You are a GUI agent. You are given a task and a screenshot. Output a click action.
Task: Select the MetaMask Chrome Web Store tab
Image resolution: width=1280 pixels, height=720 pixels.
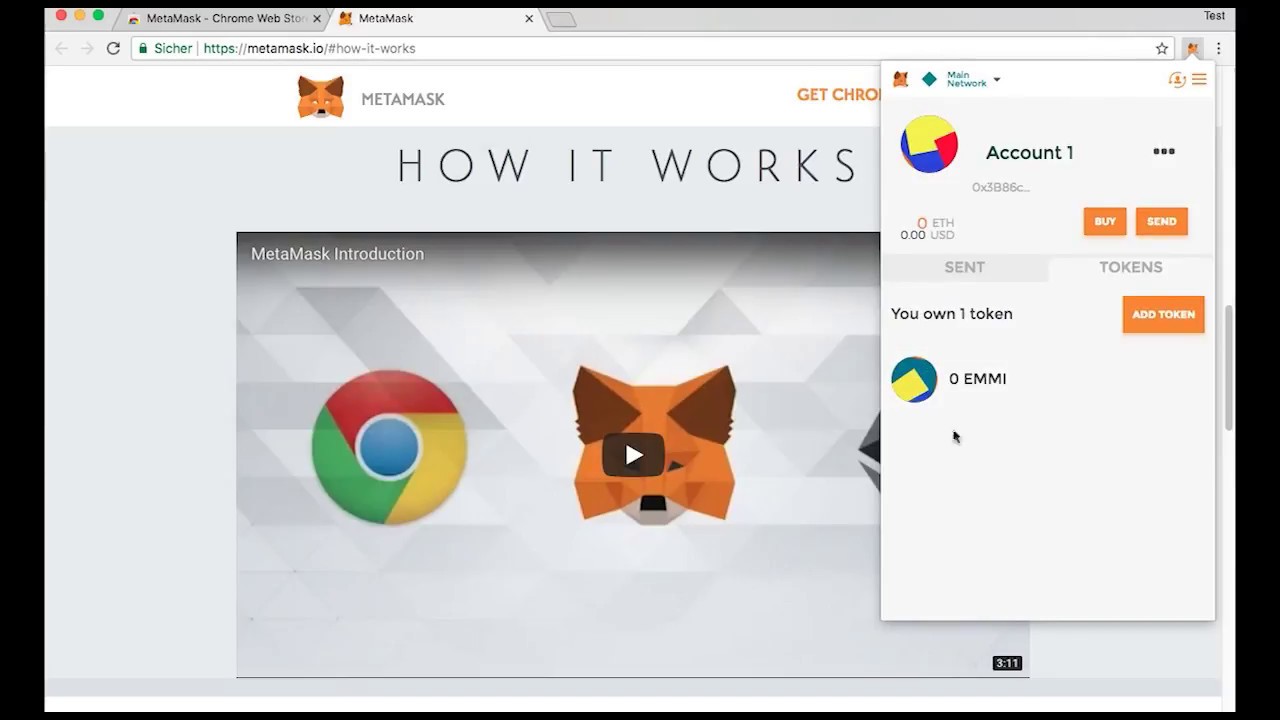[224, 18]
